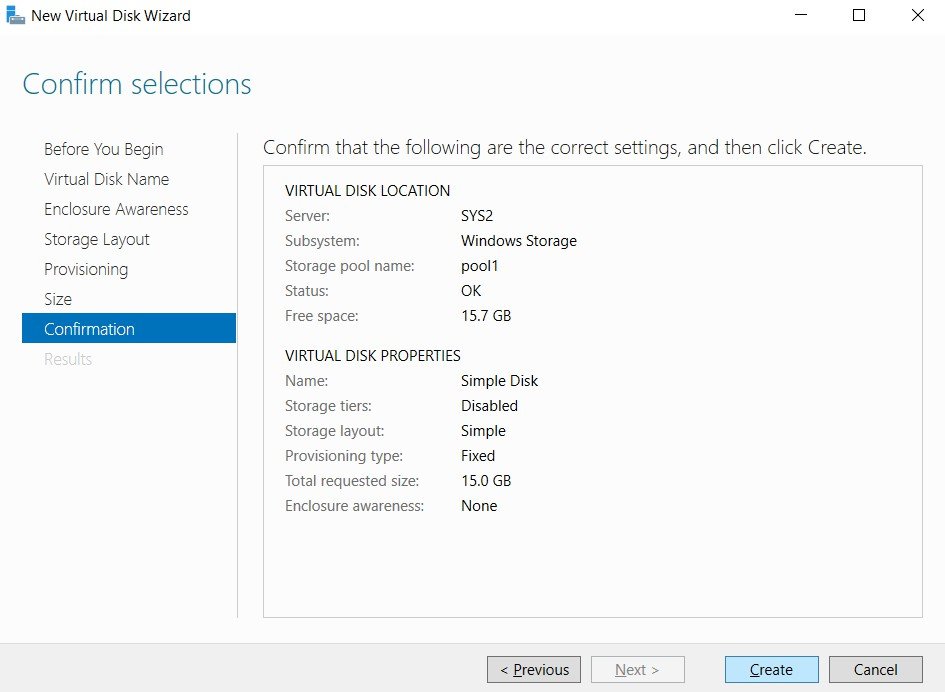Viewport: 945px width, 692px height.
Task: Go back with the Previous button
Action: [534, 669]
